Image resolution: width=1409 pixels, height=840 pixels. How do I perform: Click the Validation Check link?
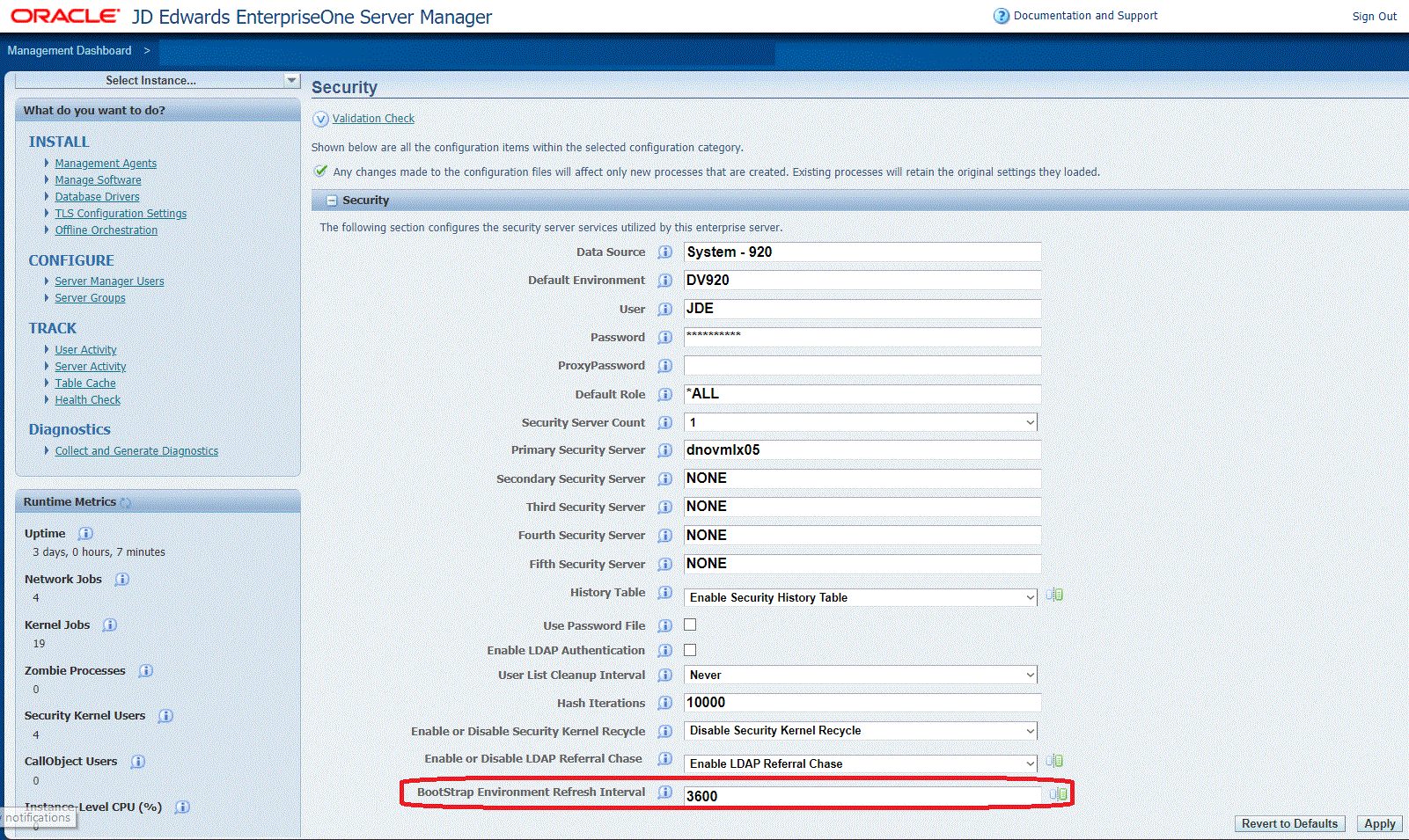(x=373, y=119)
